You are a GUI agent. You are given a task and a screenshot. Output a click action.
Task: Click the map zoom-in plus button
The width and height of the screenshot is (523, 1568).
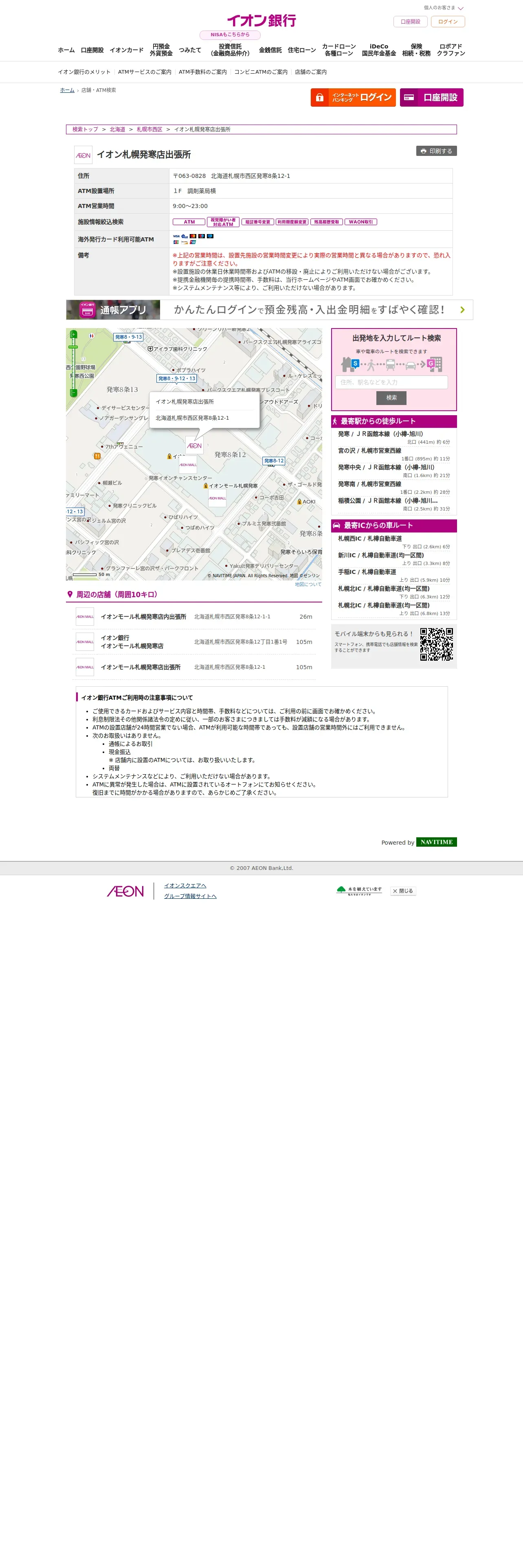(74, 334)
